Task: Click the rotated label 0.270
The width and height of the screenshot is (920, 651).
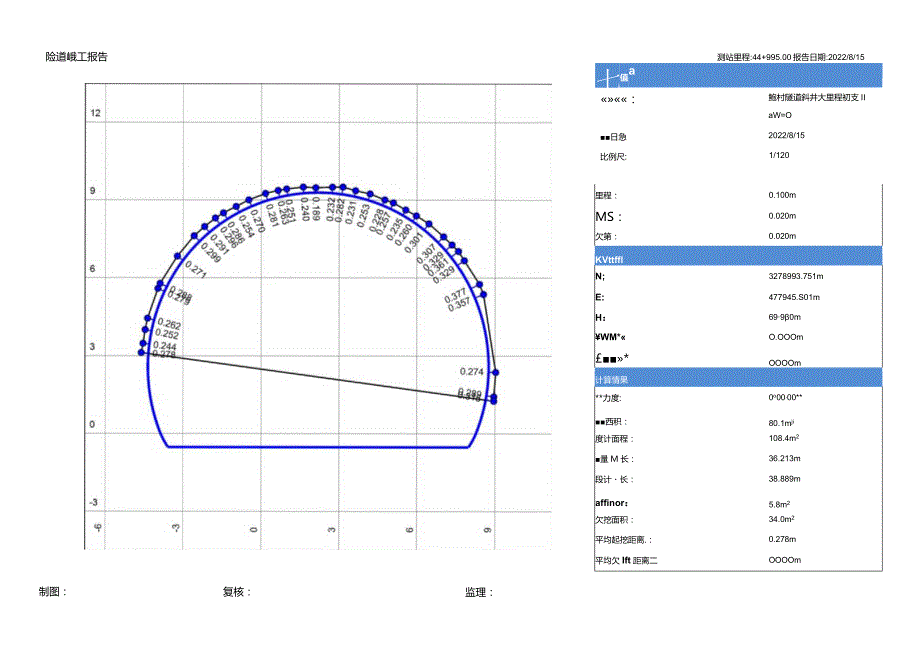Action: tap(258, 221)
